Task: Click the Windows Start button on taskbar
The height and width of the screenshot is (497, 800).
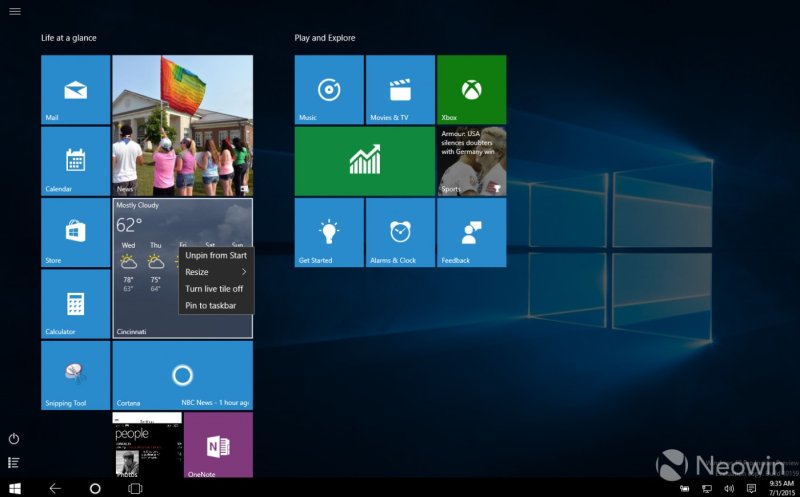Action: 15,488
